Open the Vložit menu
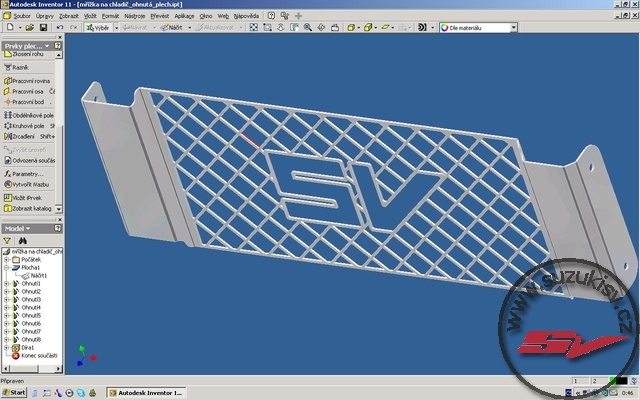 click(90, 16)
